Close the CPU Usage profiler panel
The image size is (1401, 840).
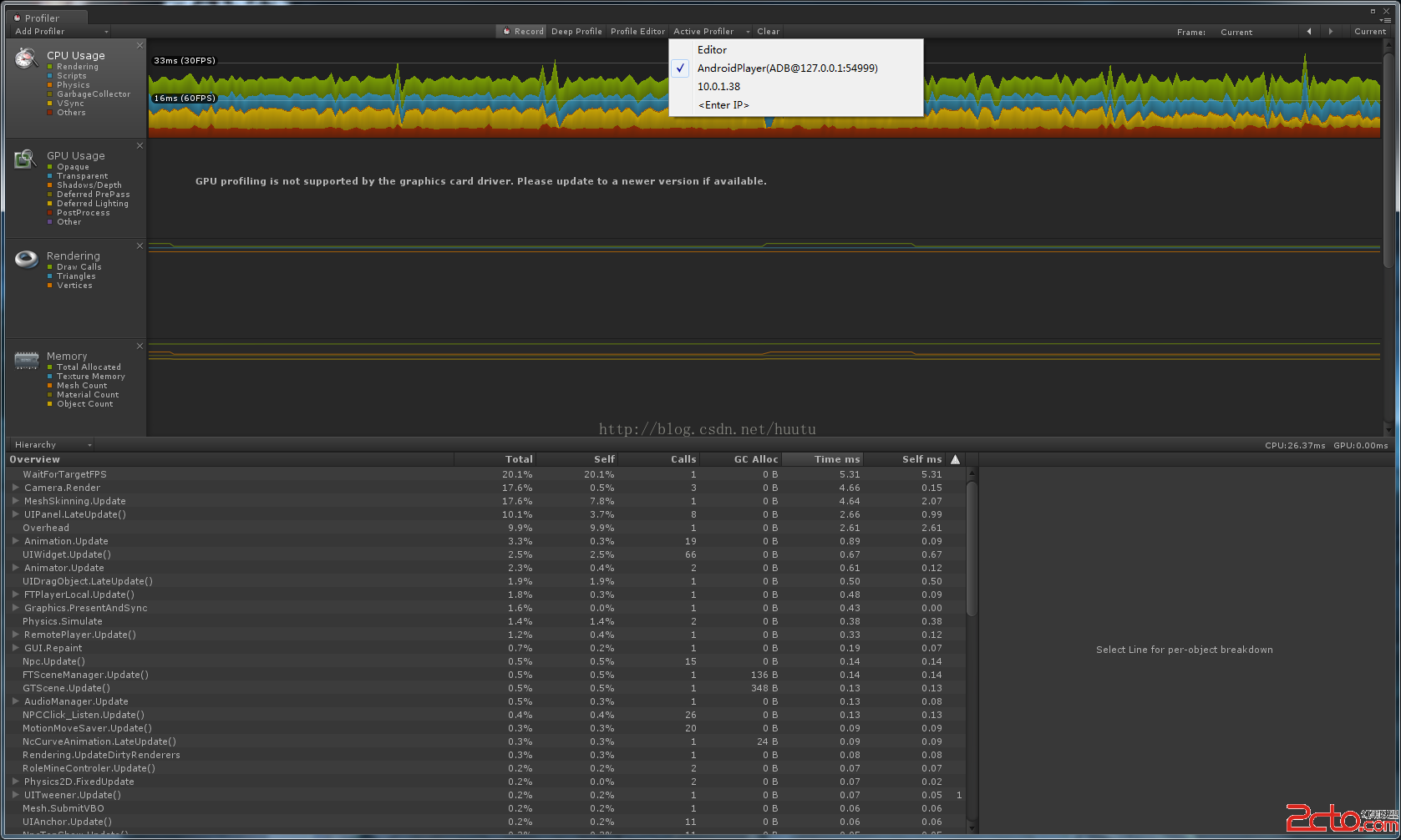(x=140, y=45)
